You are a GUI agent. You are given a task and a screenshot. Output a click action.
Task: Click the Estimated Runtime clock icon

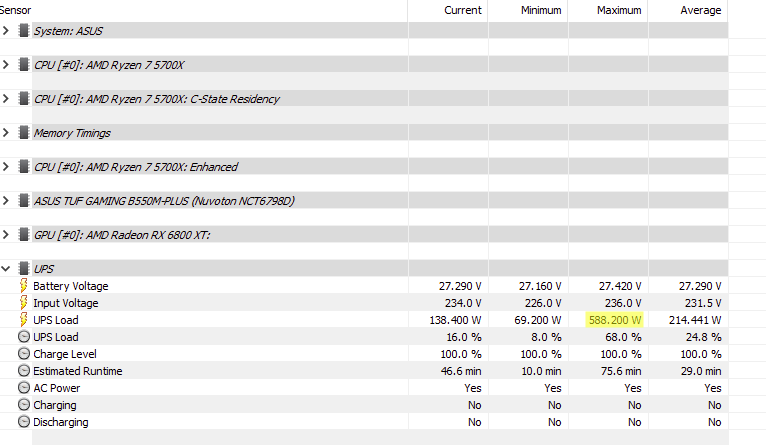tap(23, 371)
